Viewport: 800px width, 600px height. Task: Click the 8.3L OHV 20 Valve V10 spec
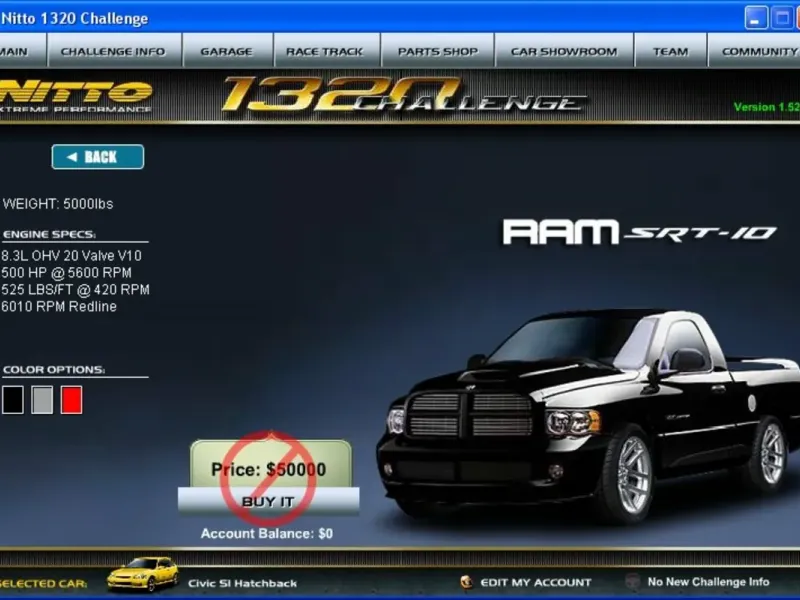71,256
